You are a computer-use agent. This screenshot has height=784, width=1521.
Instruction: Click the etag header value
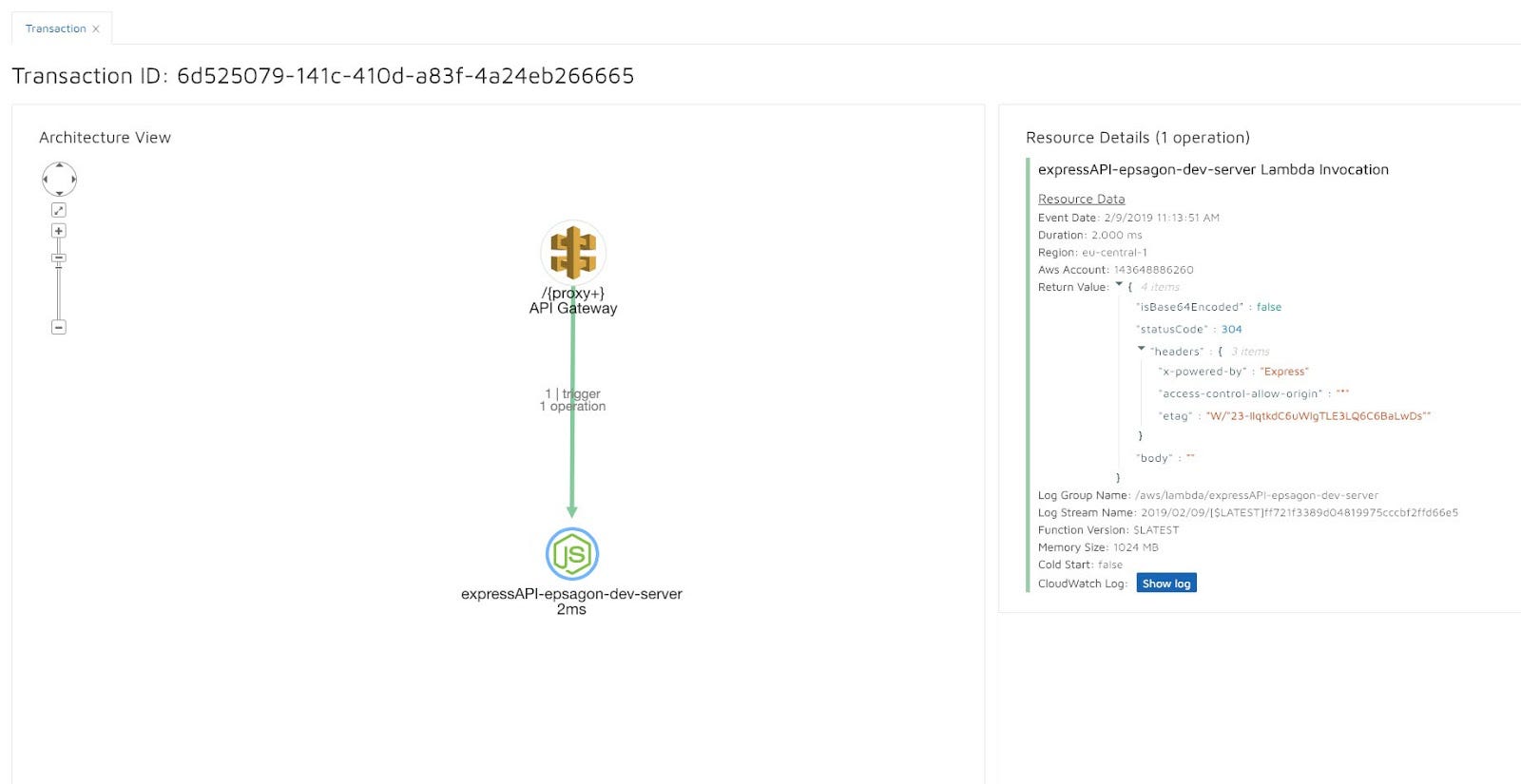point(1319,415)
